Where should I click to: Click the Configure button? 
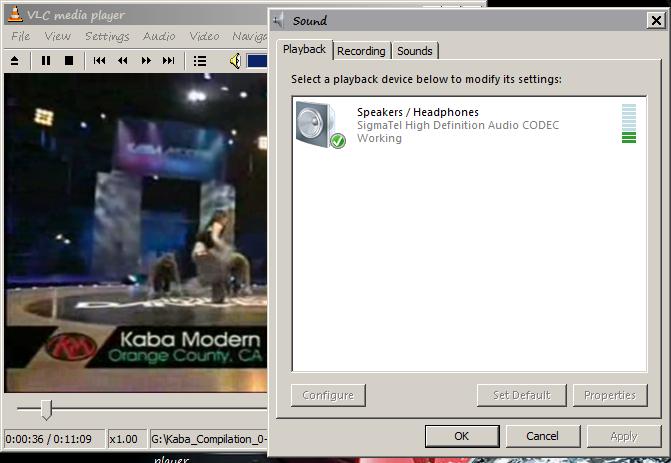coord(328,395)
